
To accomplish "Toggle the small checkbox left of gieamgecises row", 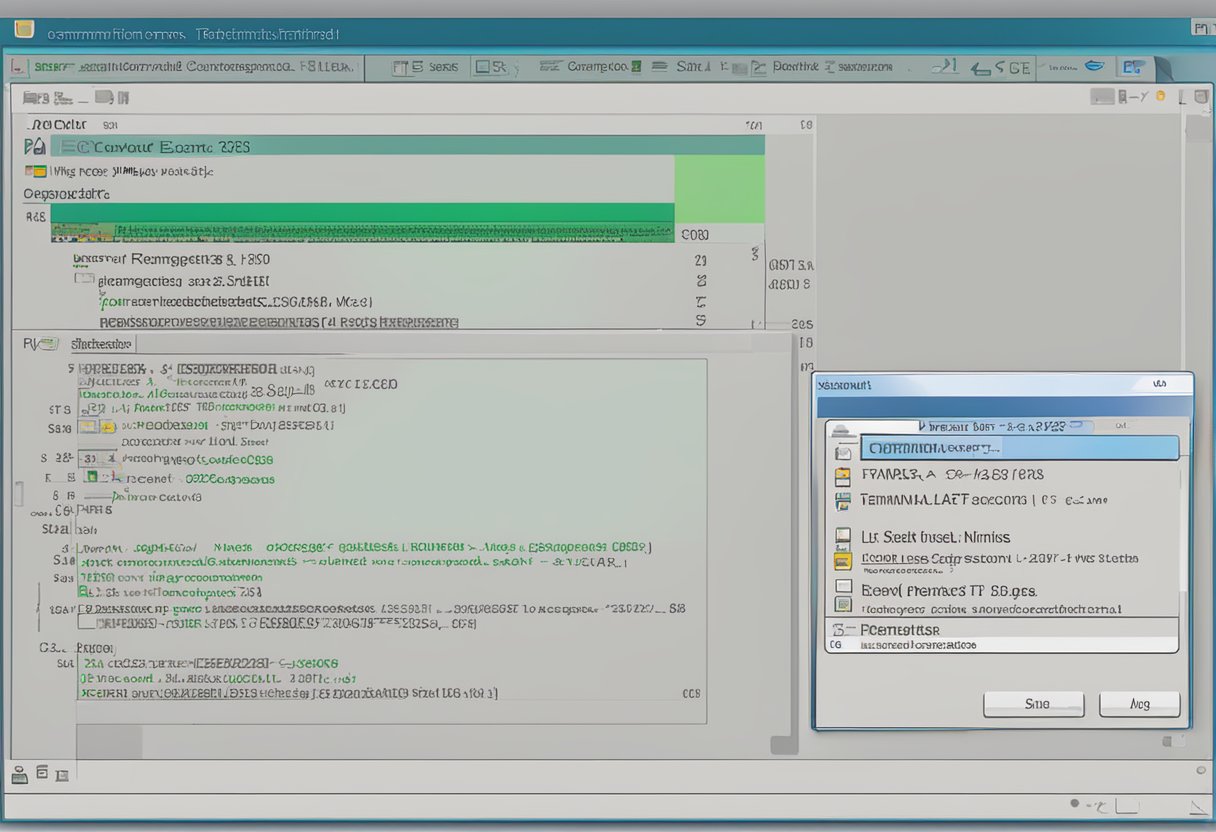I will pyautogui.click(x=84, y=281).
